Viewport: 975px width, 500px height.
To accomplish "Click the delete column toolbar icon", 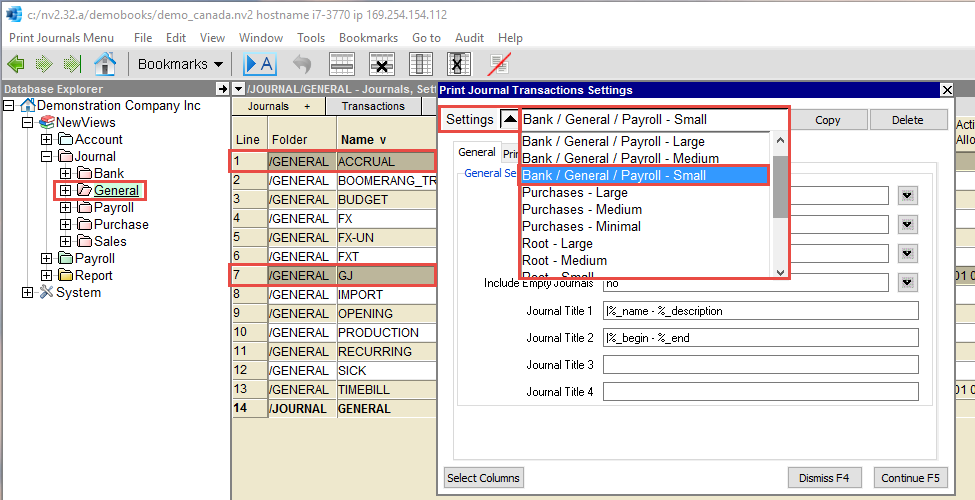I will click(x=458, y=64).
